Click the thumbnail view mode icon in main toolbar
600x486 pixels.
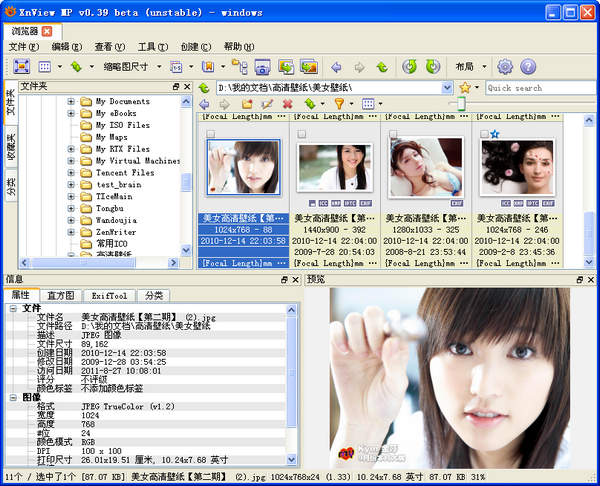[x=45, y=67]
